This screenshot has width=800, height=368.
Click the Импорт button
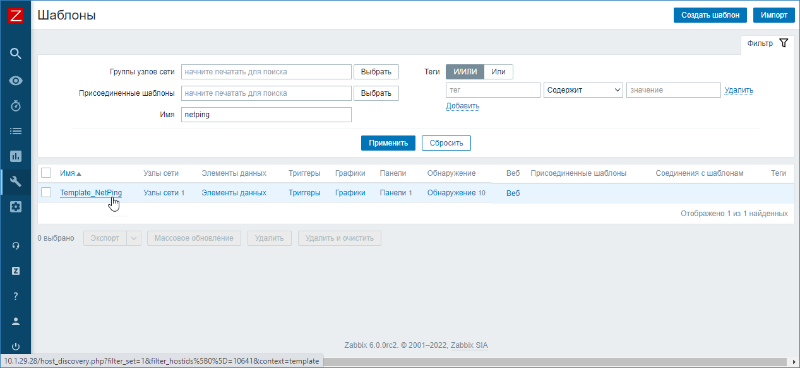coord(774,15)
